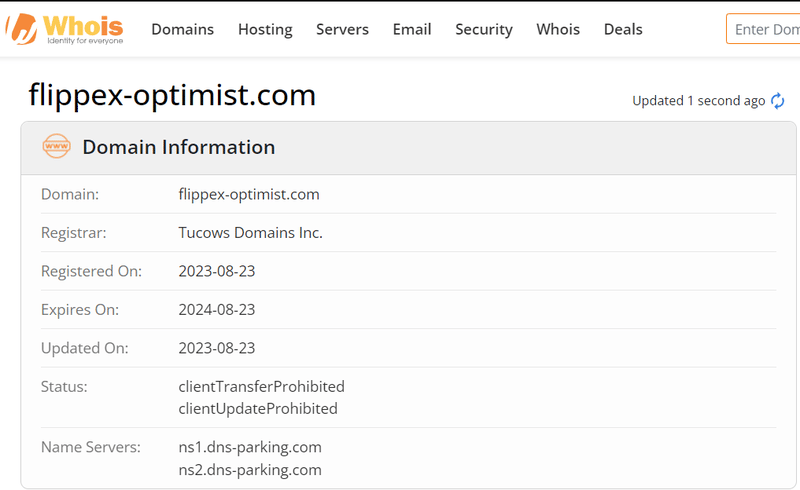Select Registered On date 2023-08-23
This screenshot has width=800, height=490.
(217, 271)
